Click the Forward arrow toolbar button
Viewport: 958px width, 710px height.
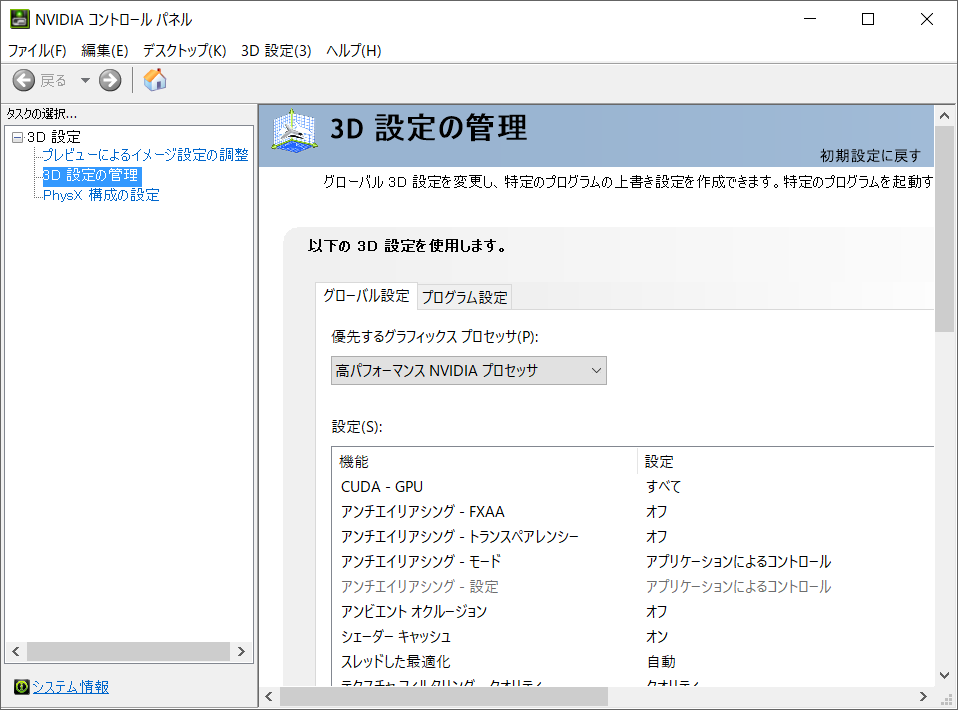(110, 80)
